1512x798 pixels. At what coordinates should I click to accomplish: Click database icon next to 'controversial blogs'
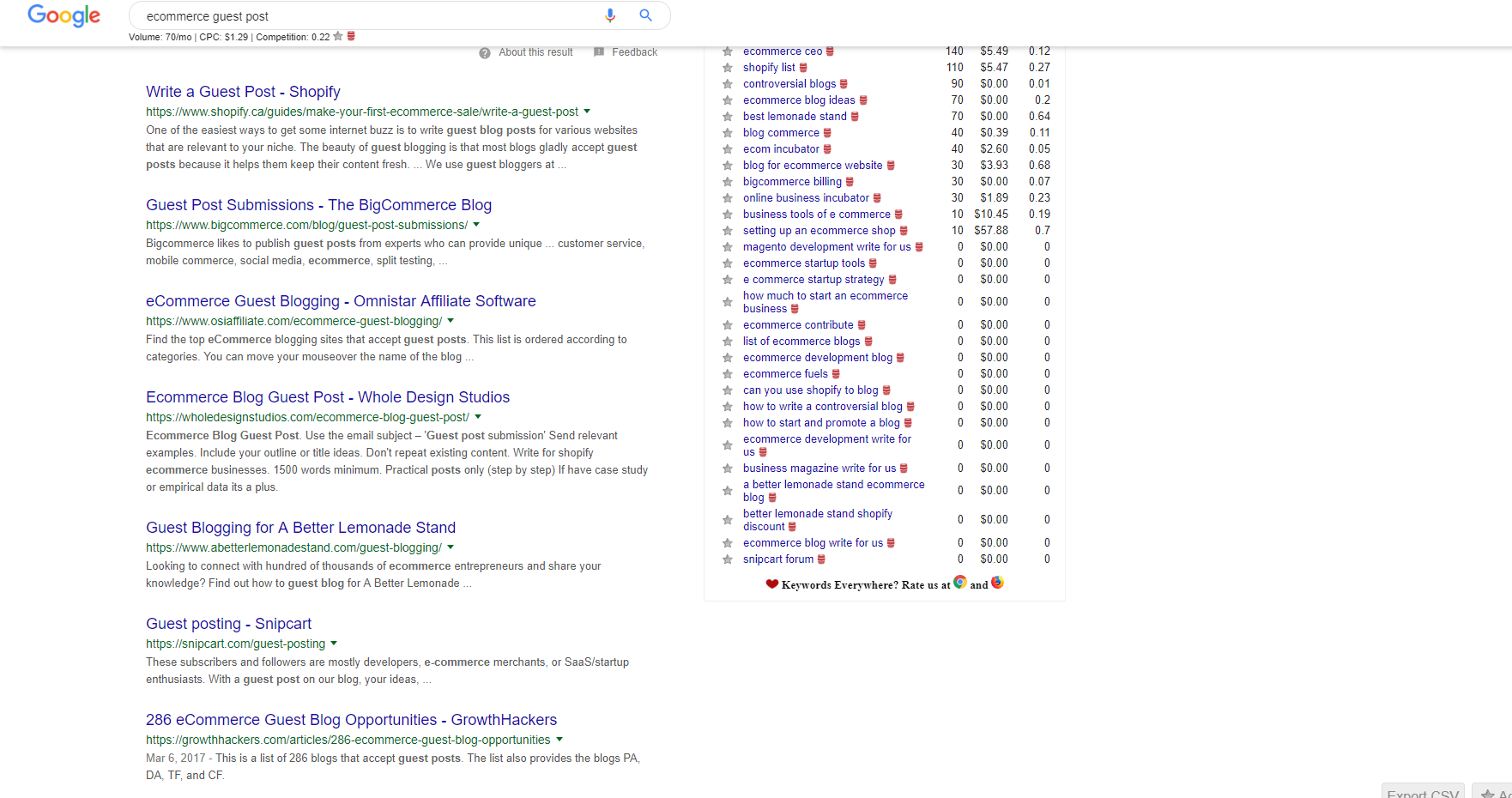tap(844, 84)
